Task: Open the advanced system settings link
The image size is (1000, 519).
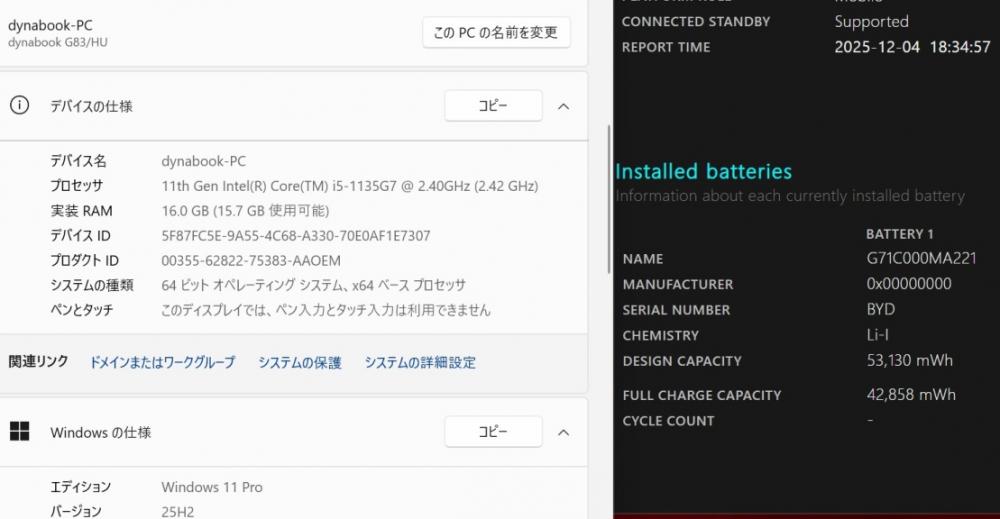Action: (x=420, y=363)
